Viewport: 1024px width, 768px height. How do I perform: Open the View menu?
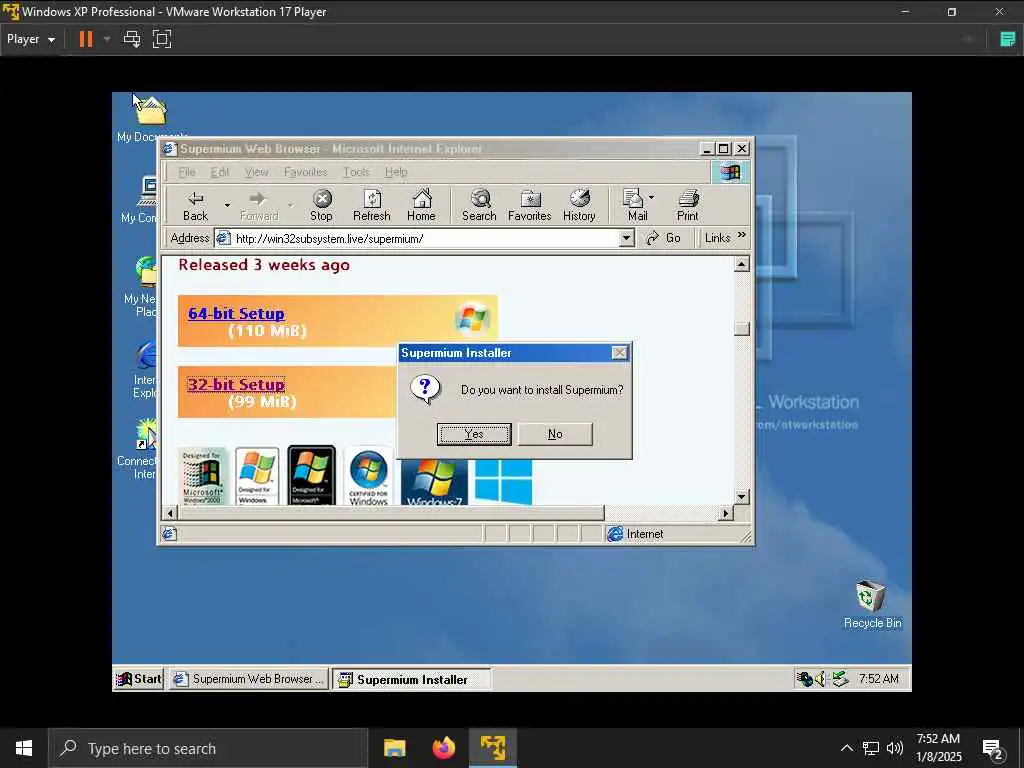pyautogui.click(x=257, y=172)
